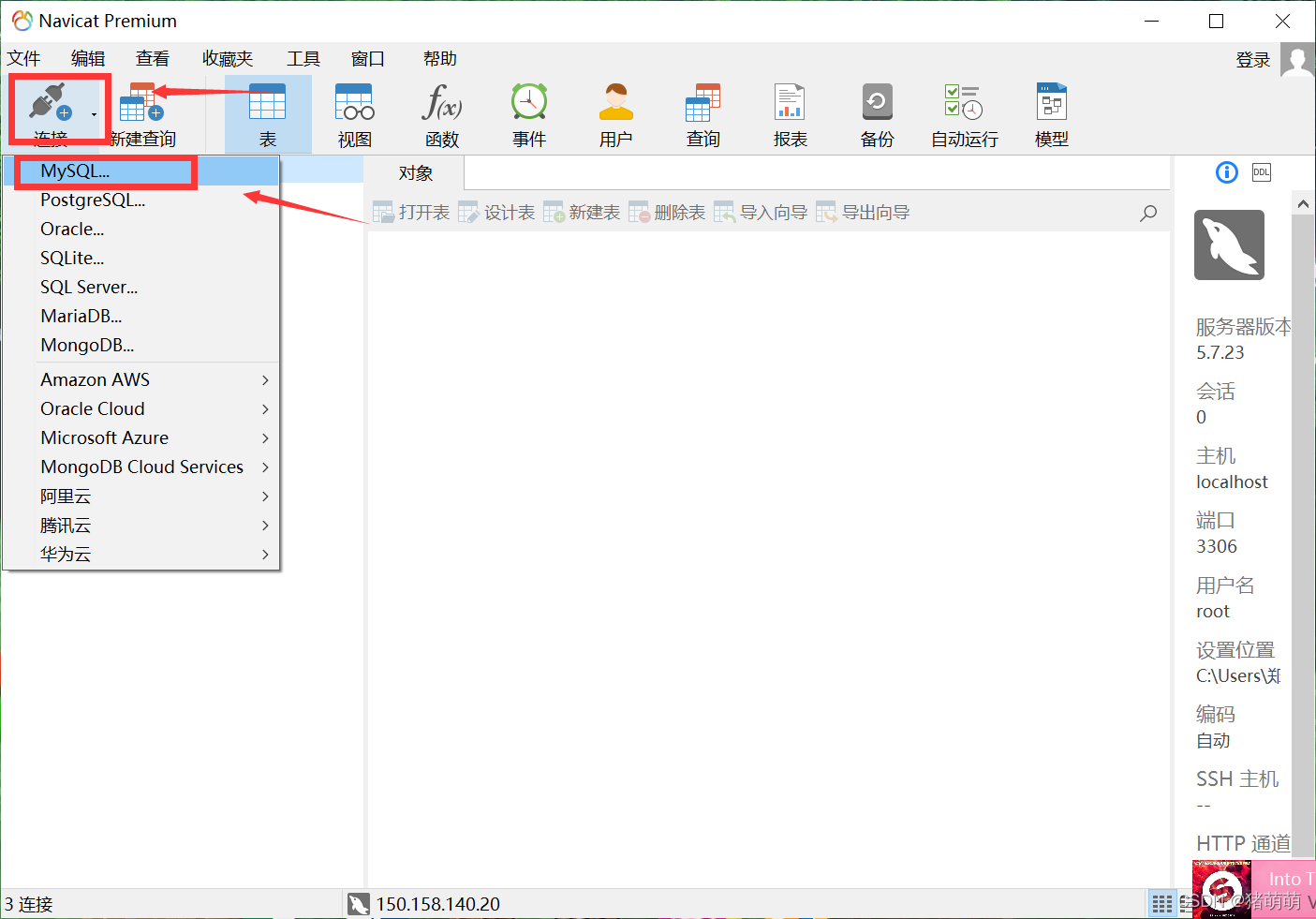This screenshot has width=1316, height=919.
Task: Show the info panel icon
Action: click(x=1227, y=172)
